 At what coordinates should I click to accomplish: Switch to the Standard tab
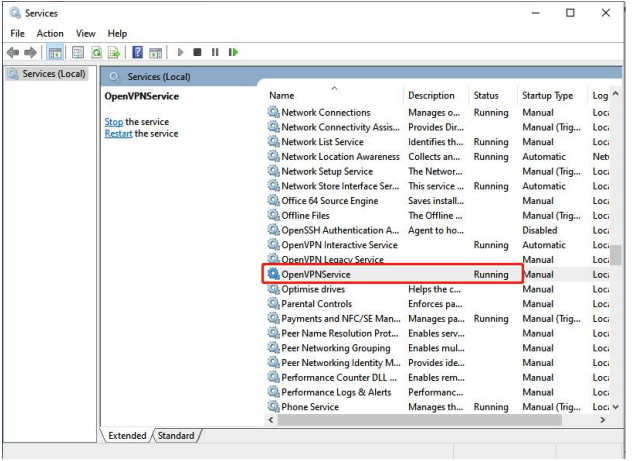point(176,436)
